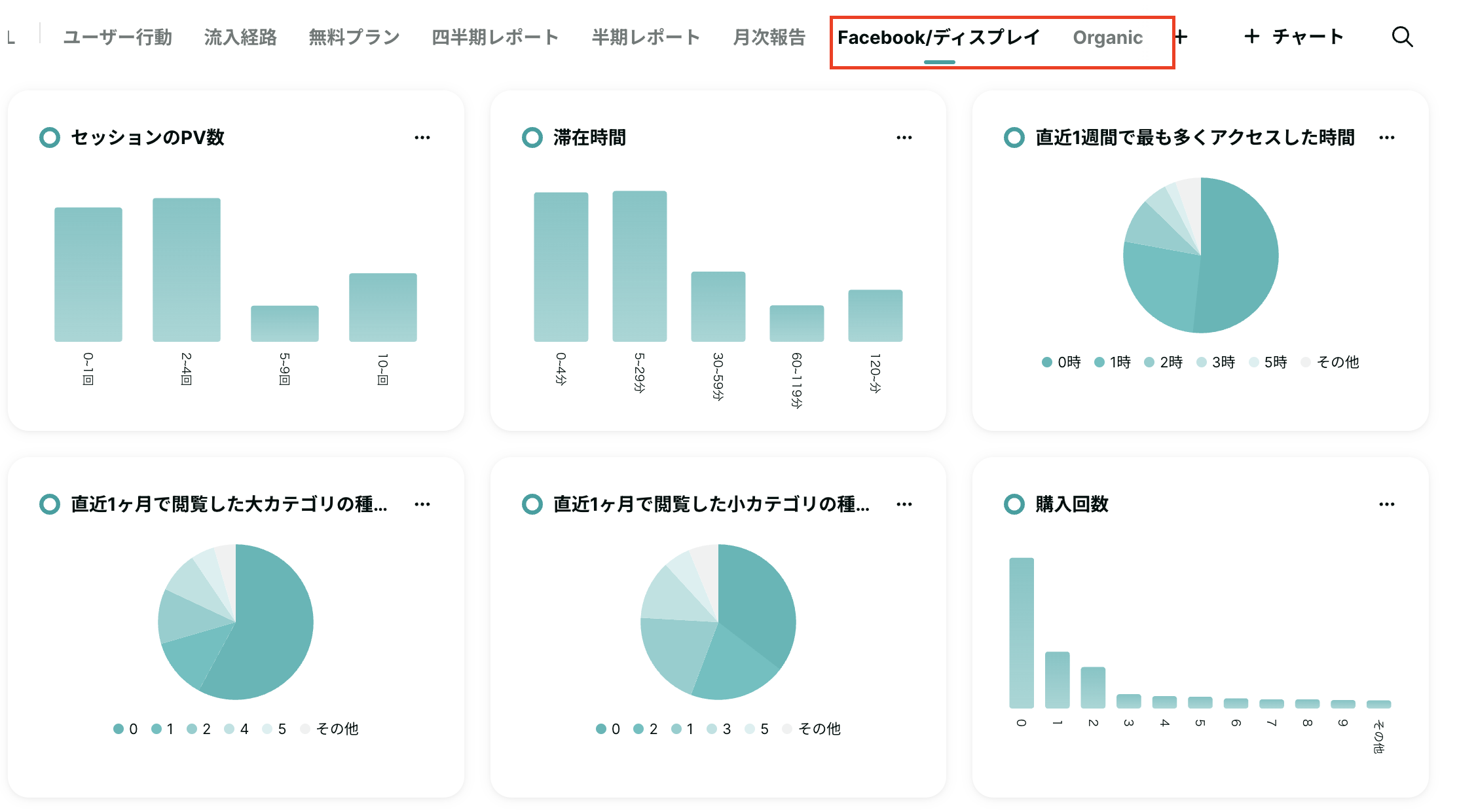Click circle icon beside 大カテゴリ chart title
Viewport: 1476px width, 812px height.
(x=50, y=504)
